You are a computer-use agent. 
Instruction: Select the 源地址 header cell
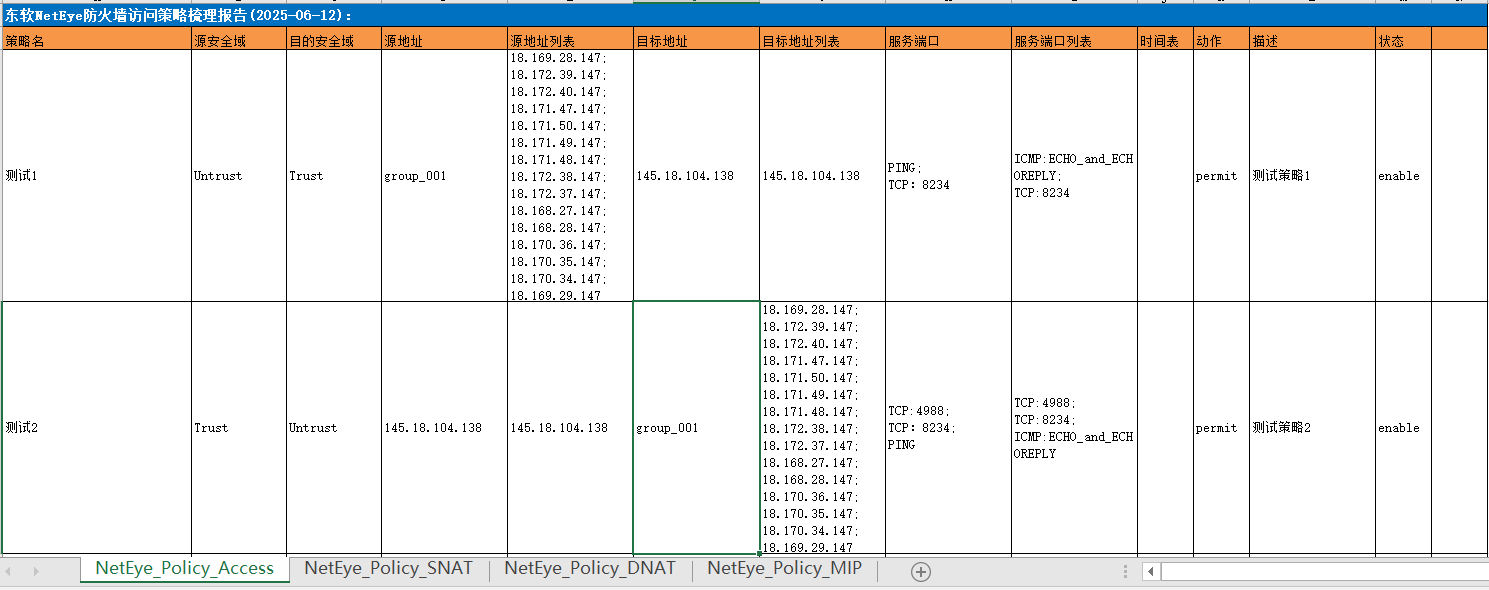(444, 40)
